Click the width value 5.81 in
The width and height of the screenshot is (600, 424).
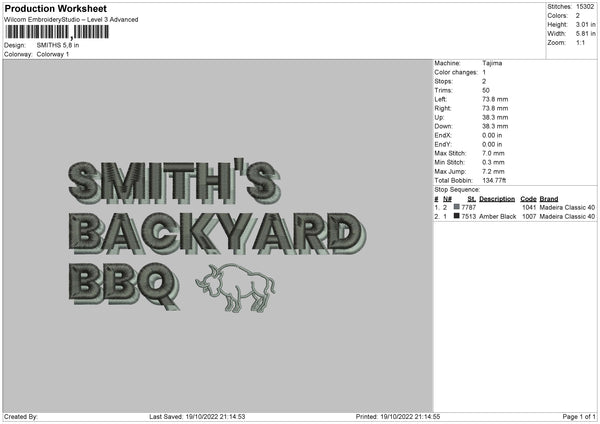(x=585, y=34)
